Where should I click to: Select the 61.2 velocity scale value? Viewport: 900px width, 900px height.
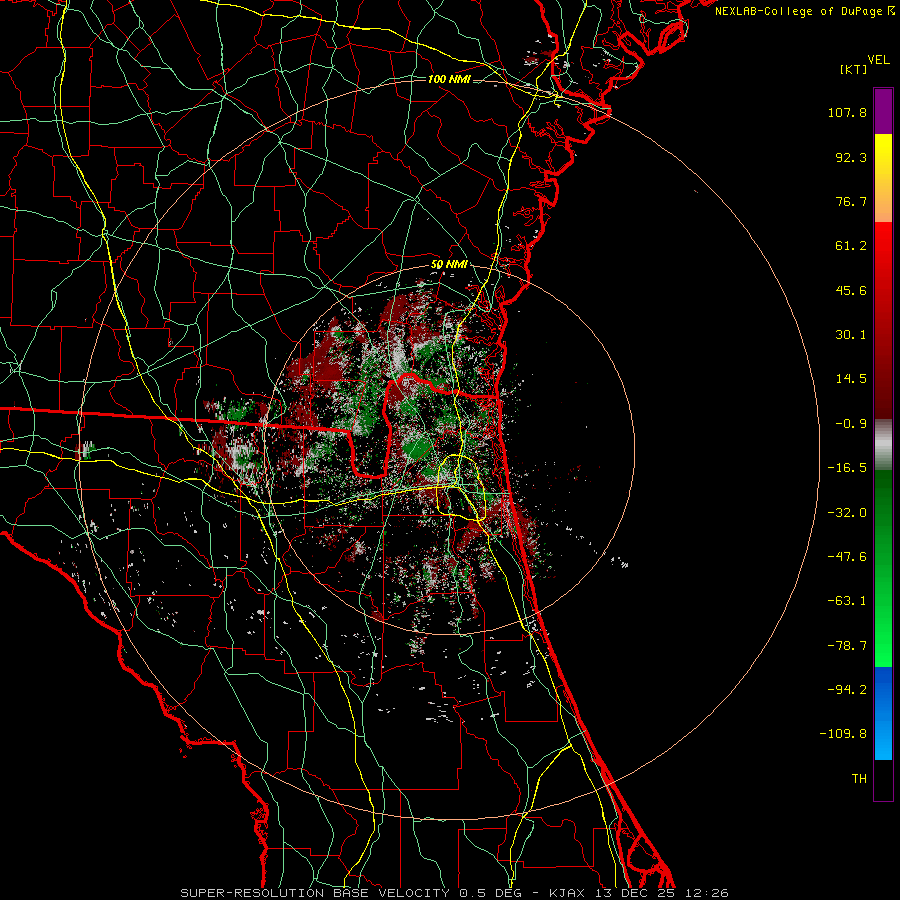851,246
